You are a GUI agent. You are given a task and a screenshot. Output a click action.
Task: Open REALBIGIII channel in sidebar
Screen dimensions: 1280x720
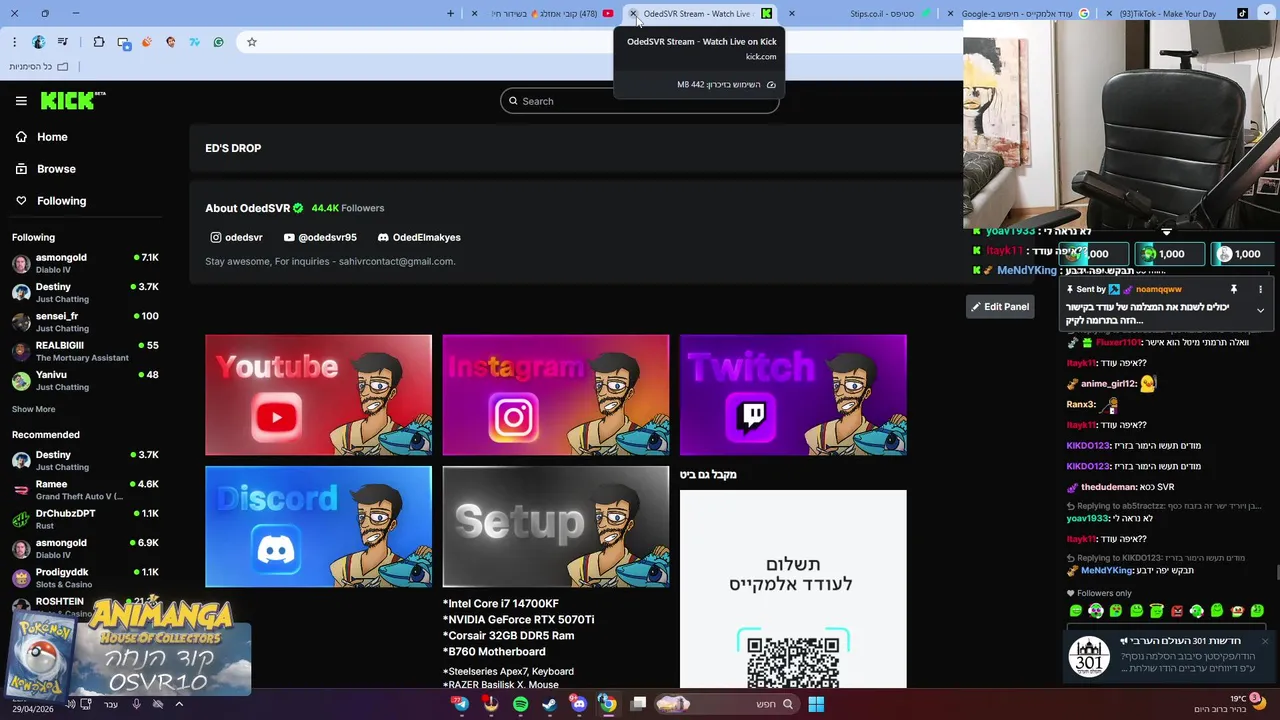(85, 351)
